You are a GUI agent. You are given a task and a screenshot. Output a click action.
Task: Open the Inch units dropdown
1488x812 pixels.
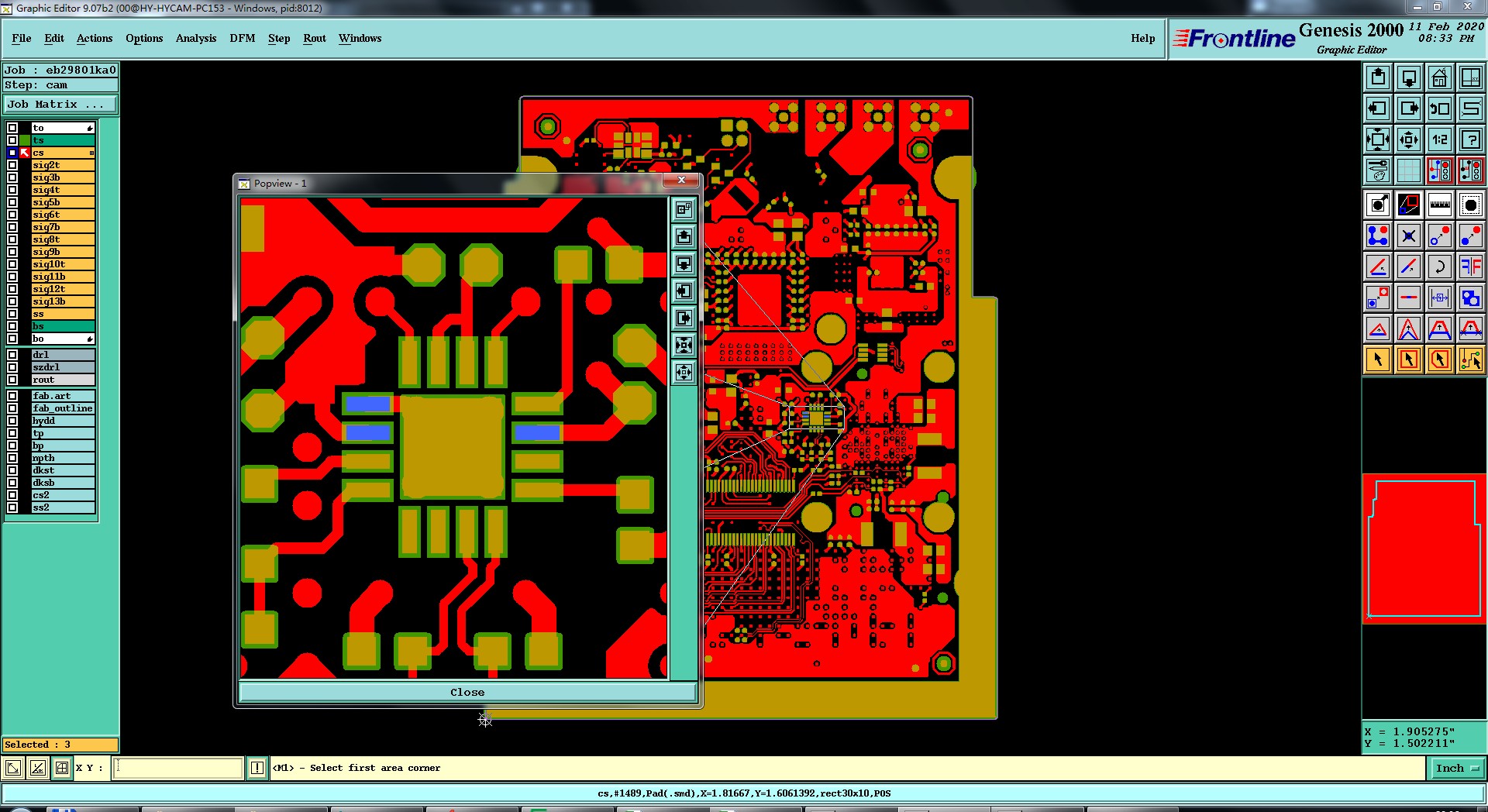pos(1457,768)
